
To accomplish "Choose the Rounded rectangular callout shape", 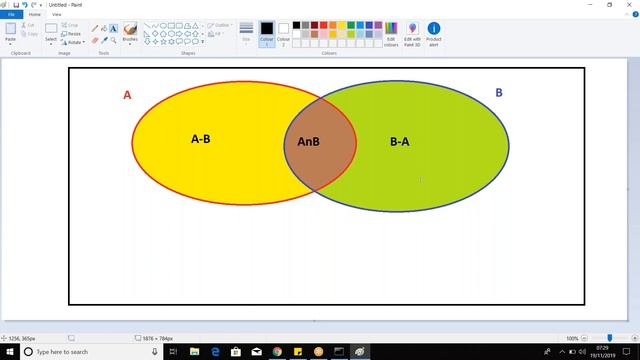I will point(179,42).
